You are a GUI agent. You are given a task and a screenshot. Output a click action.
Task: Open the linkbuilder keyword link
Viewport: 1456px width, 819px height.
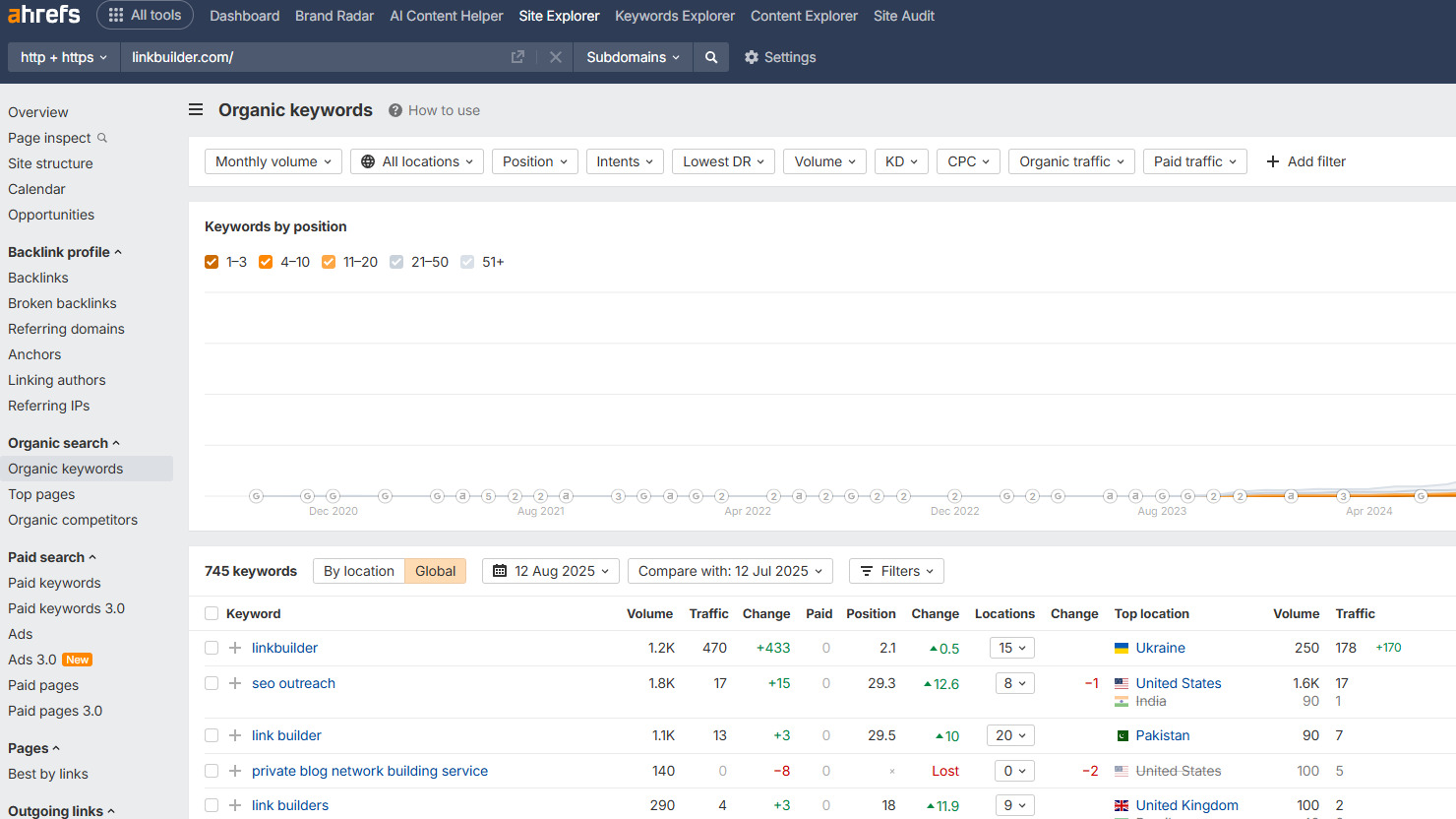coord(284,648)
